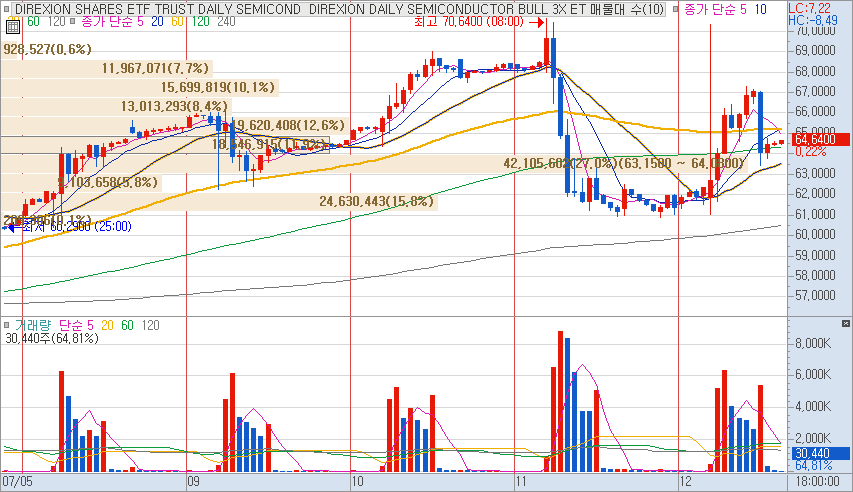This screenshot has width=853, height=492.
Task: Click the 8,000K volume axis label
Action: (x=813, y=343)
